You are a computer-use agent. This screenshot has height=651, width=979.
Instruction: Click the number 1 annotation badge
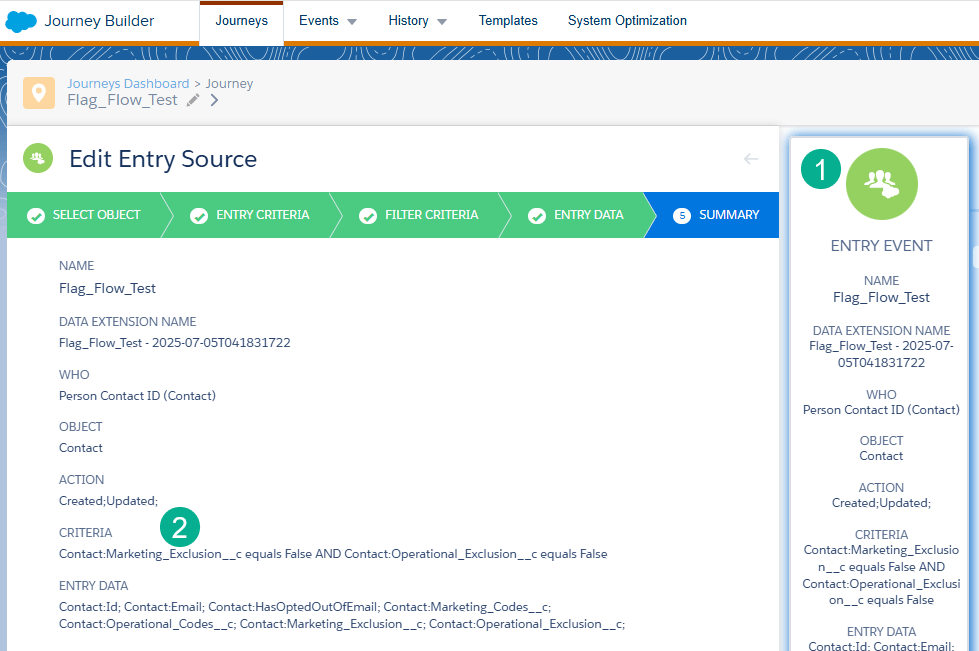click(822, 169)
